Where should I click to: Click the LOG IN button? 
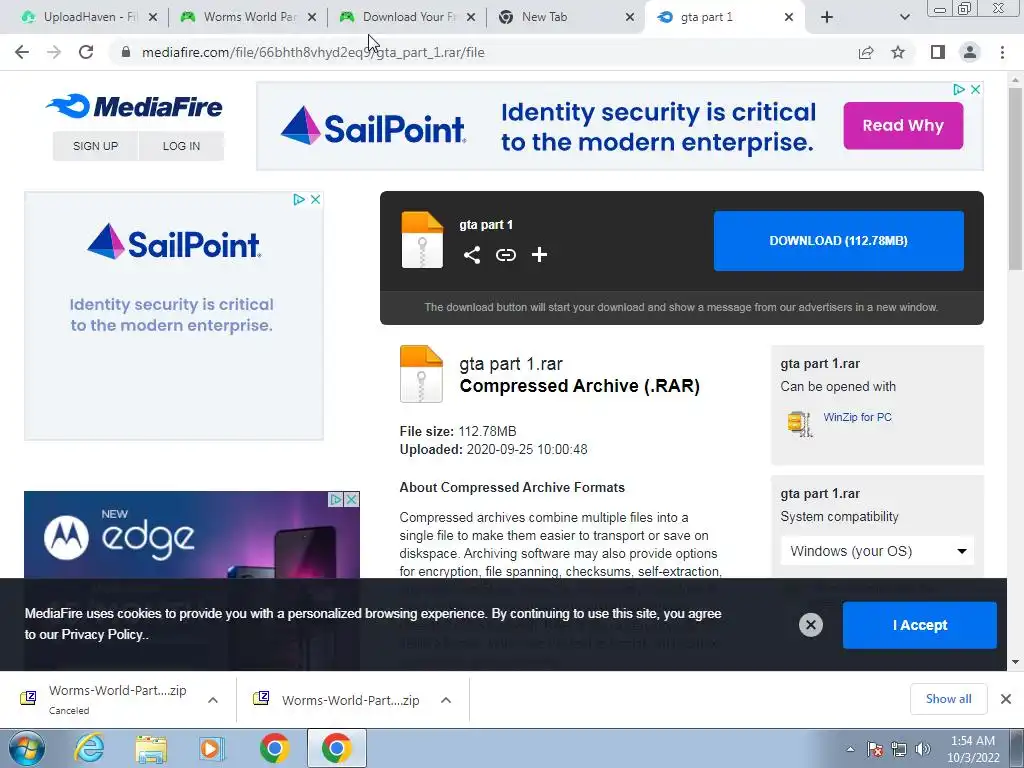(x=181, y=146)
